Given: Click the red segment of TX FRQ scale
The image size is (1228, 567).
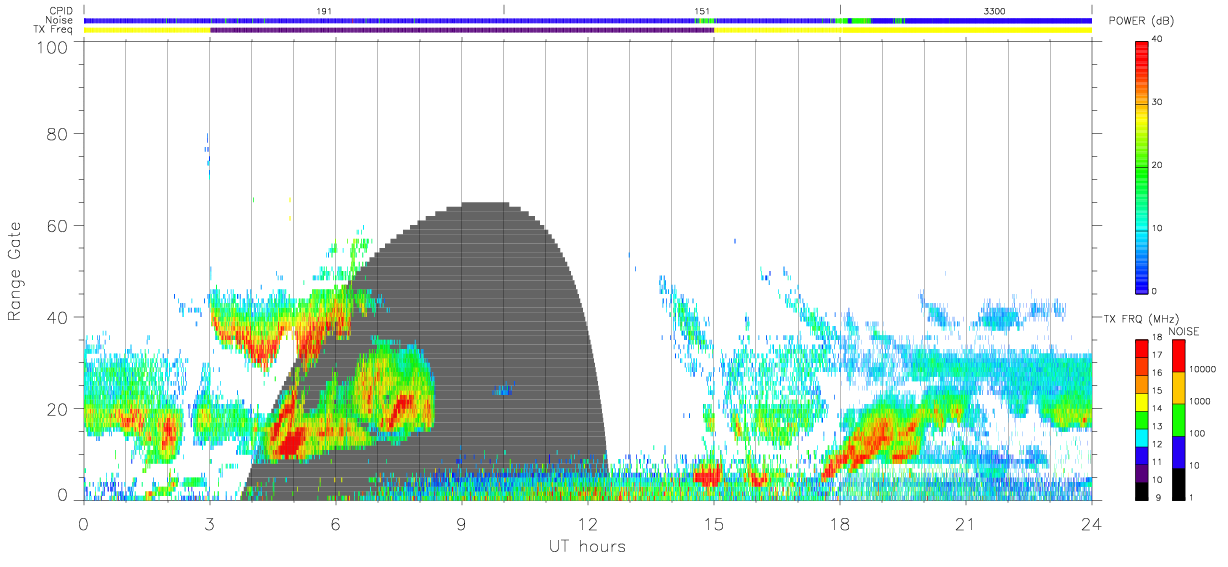Looking at the screenshot, I should click(x=1141, y=347).
